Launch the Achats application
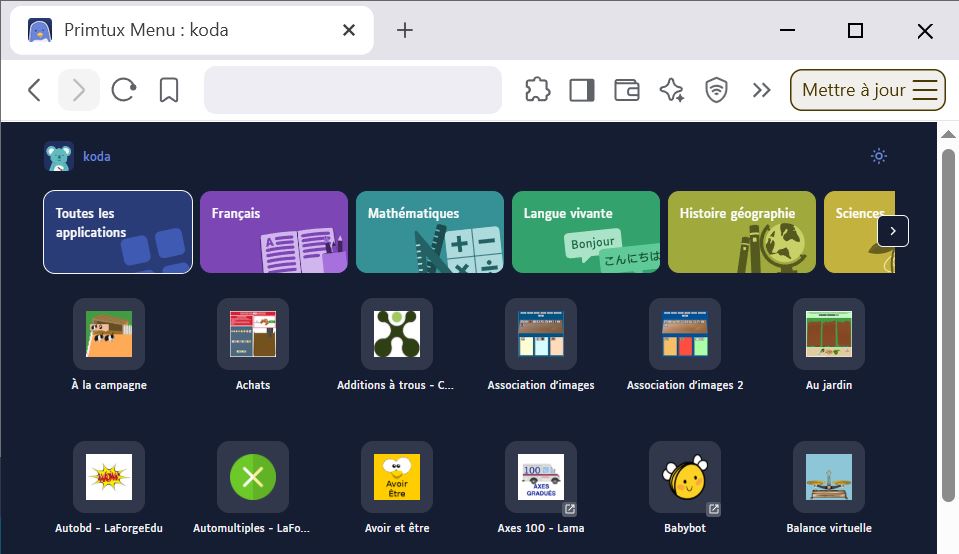This screenshot has width=959, height=554. (253, 334)
